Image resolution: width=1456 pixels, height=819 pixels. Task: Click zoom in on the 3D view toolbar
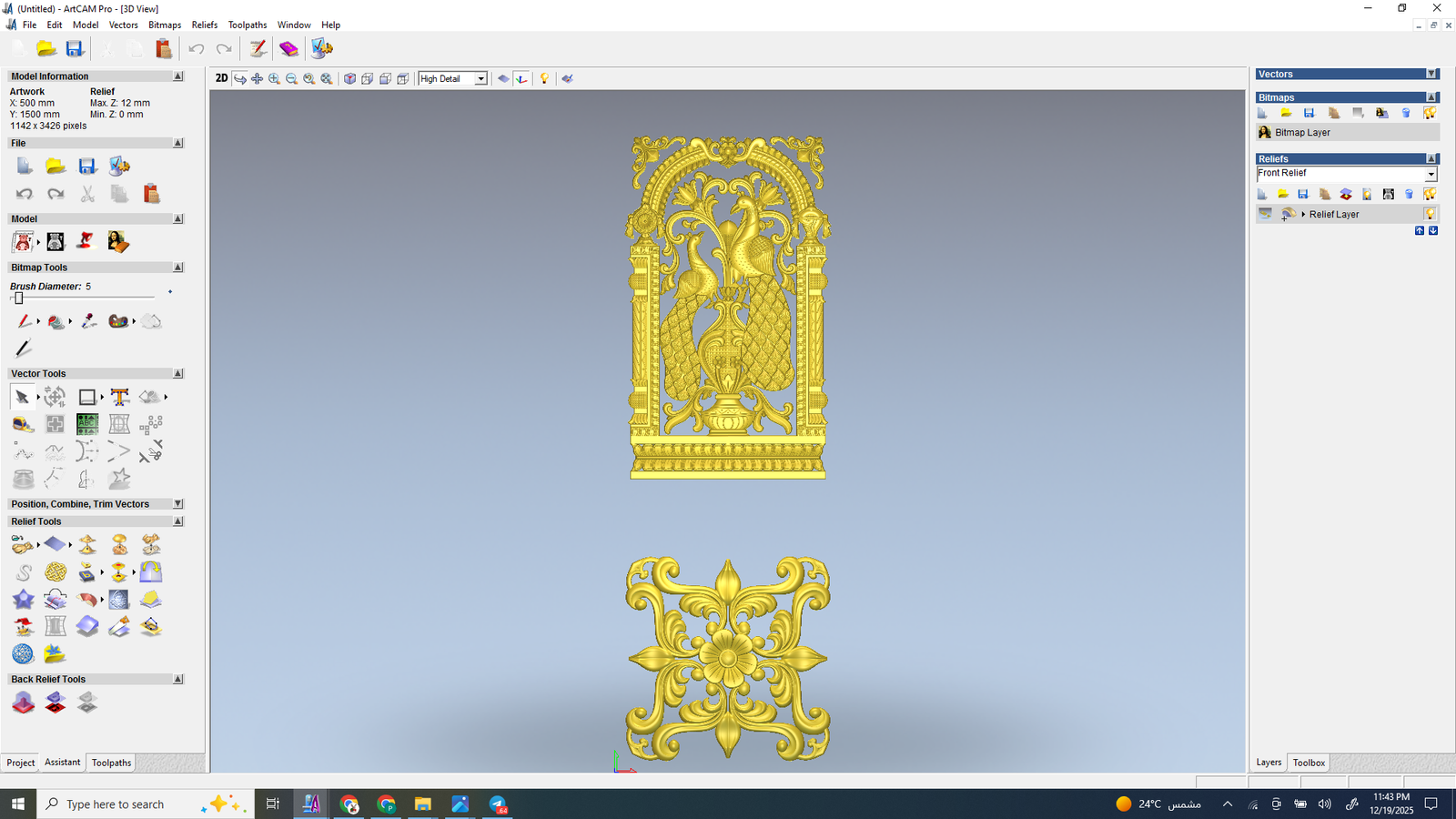point(274,79)
